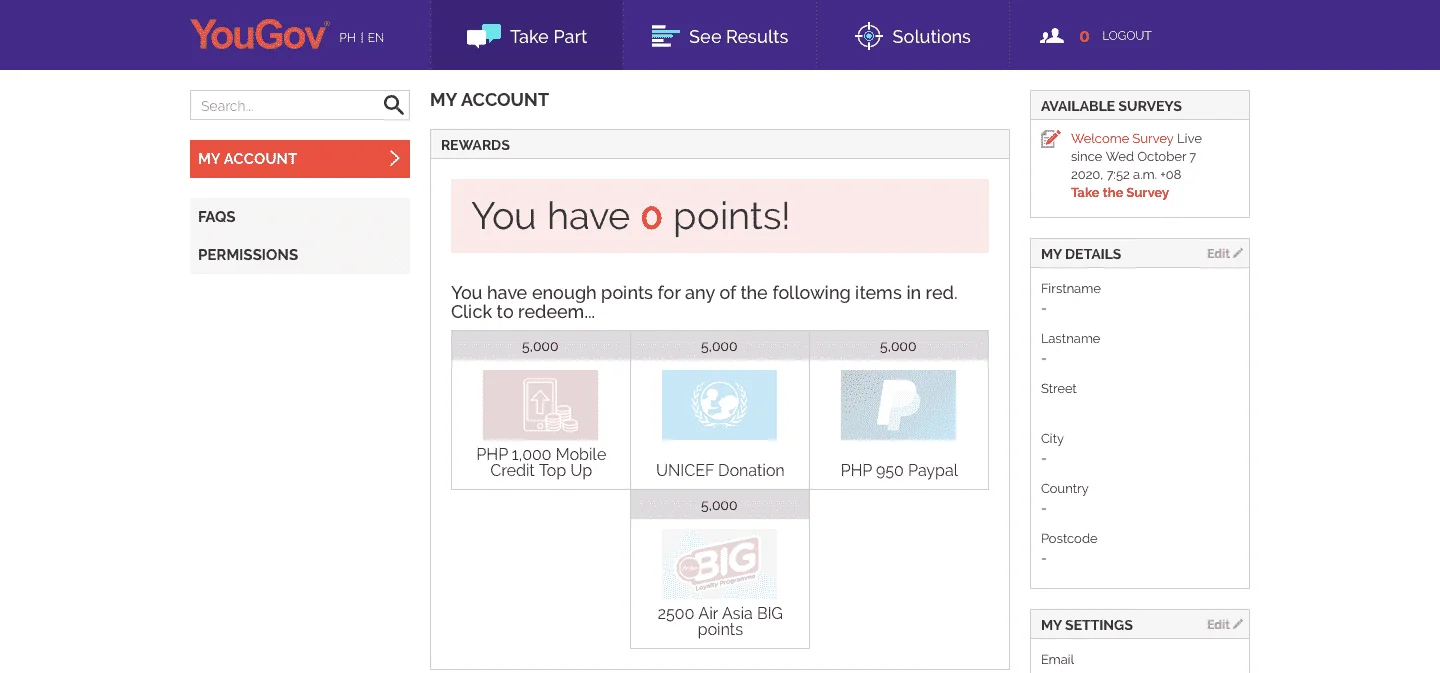Switch language with the EN link
The image size is (1440, 673).
coord(375,38)
